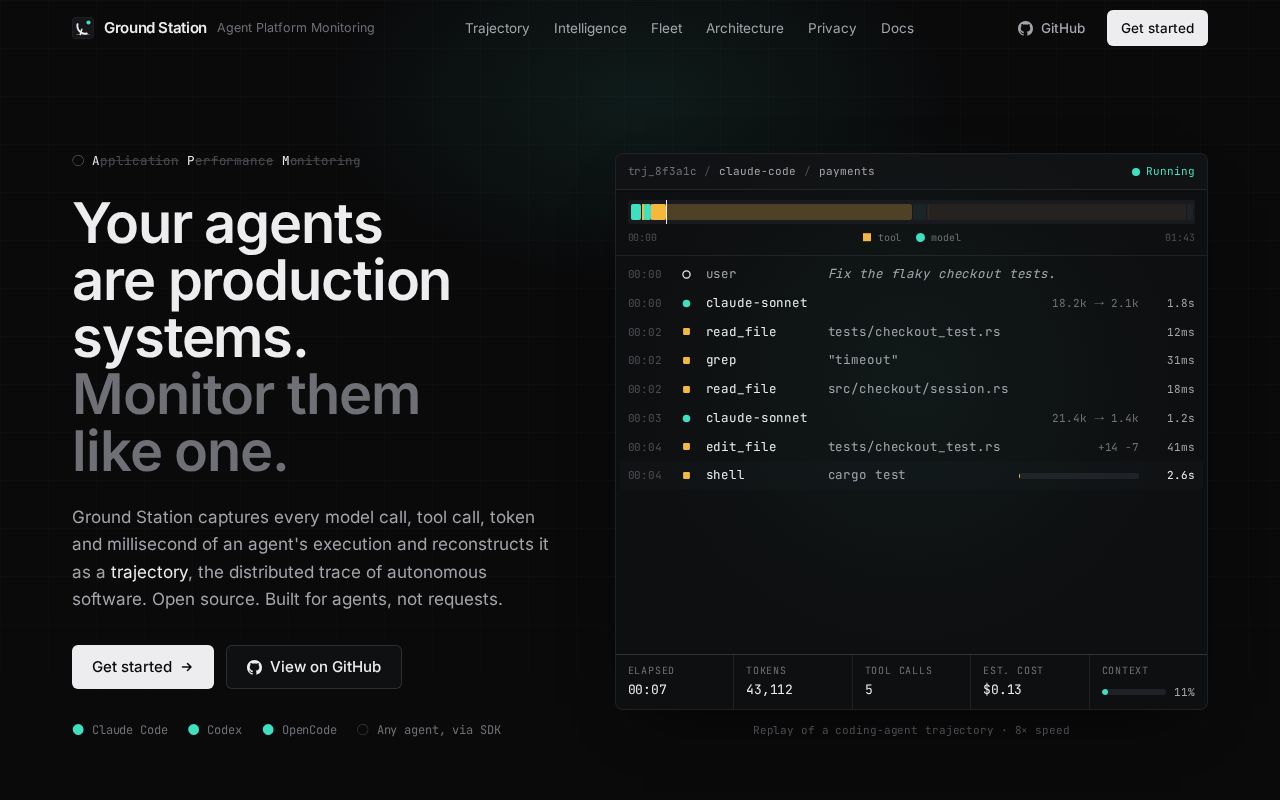Click the cargo test progress bar
This screenshot has height=800, width=1280.
pyautogui.click(x=1079, y=476)
